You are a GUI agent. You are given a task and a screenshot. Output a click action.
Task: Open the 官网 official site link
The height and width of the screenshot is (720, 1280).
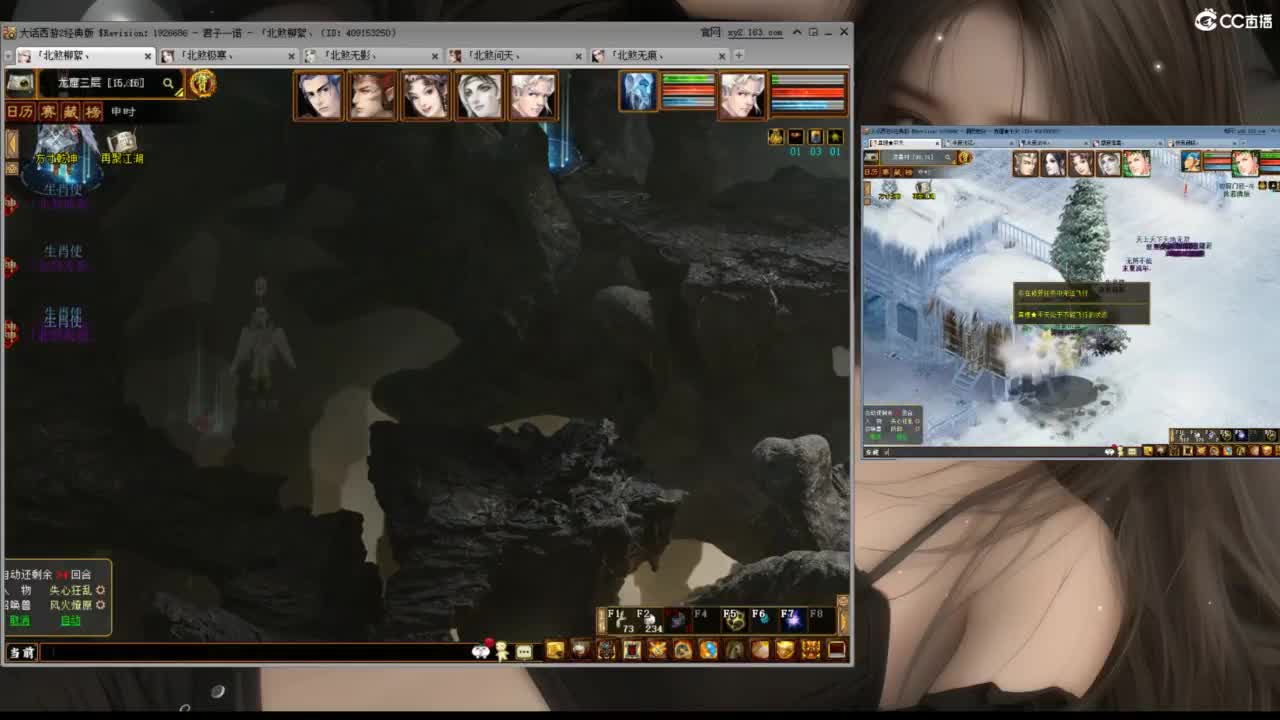pyautogui.click(x=710, y=32)
